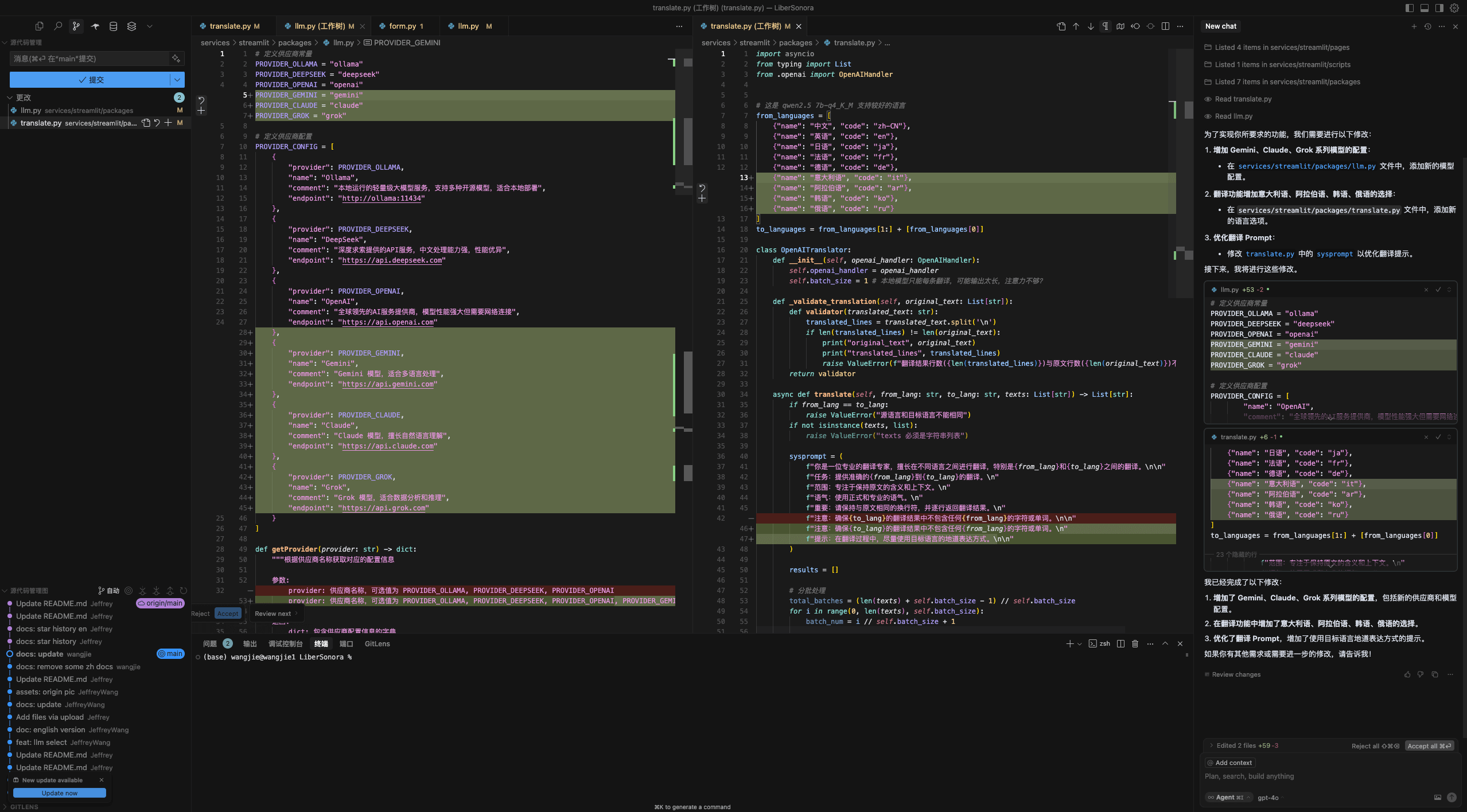Screen dimensions: 1467x812
Task: Open previous revision commit icon
Action: point(1135,26)
